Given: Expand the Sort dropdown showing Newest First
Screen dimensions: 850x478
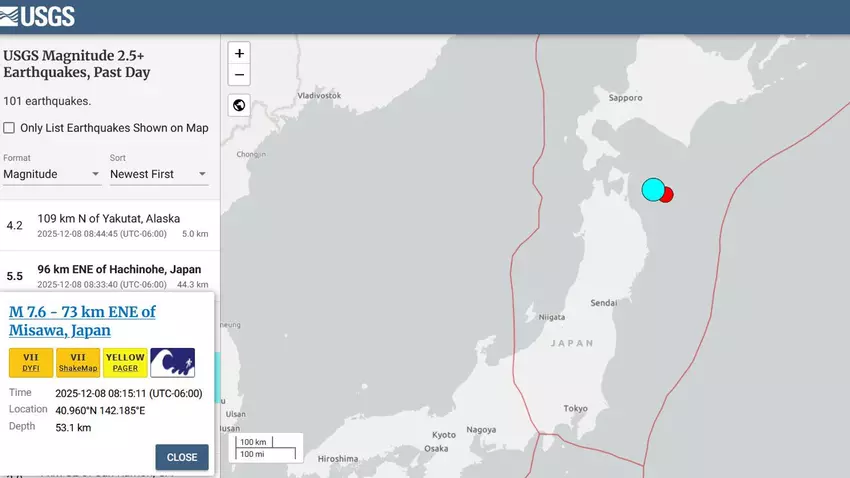Looking at the screenshot, I should [x=158, y=174].
